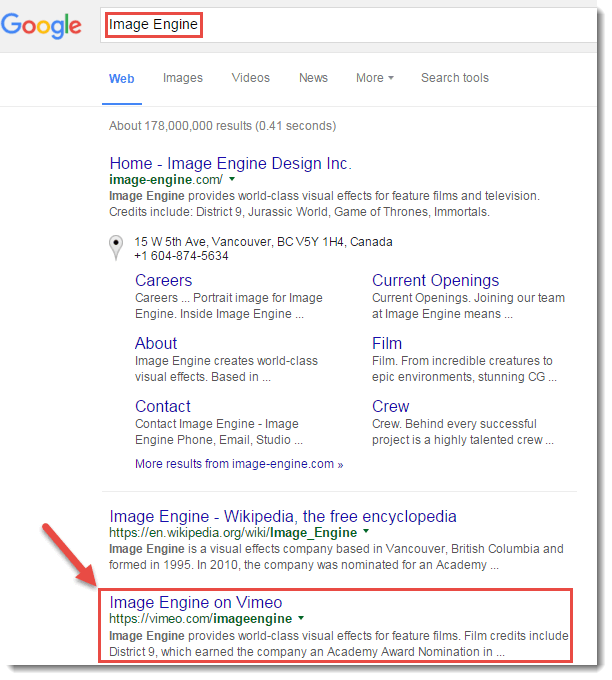Click 'Careers ... Portrait image for Image' snippet
Viewport: 612px width, 680px height.
[229, 306]
